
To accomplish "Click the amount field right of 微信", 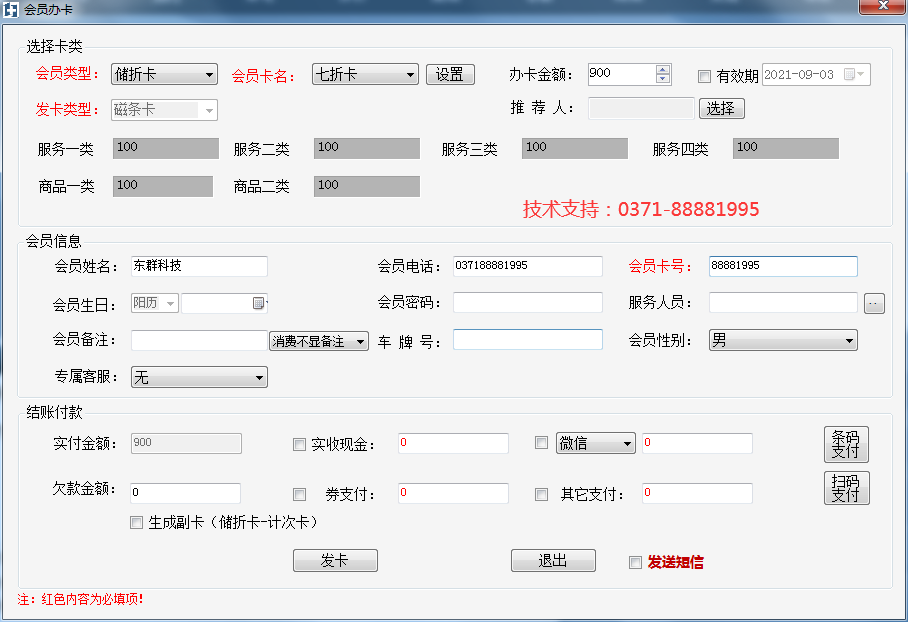I will pyautogui.click(x=697, y=443).
